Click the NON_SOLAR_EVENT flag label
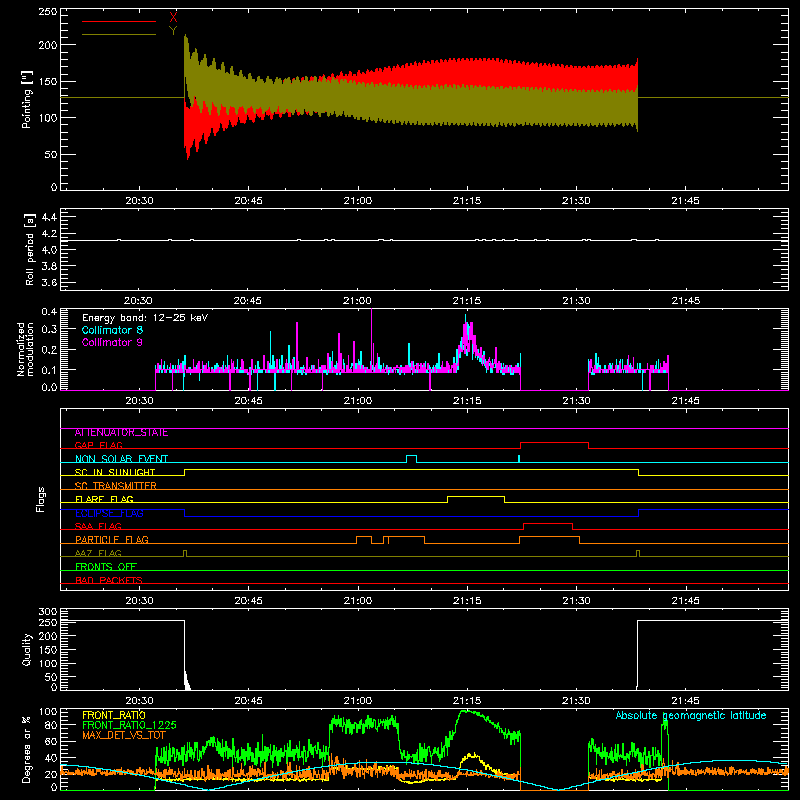The image size is (800, 800). click(x=121, y=459)
